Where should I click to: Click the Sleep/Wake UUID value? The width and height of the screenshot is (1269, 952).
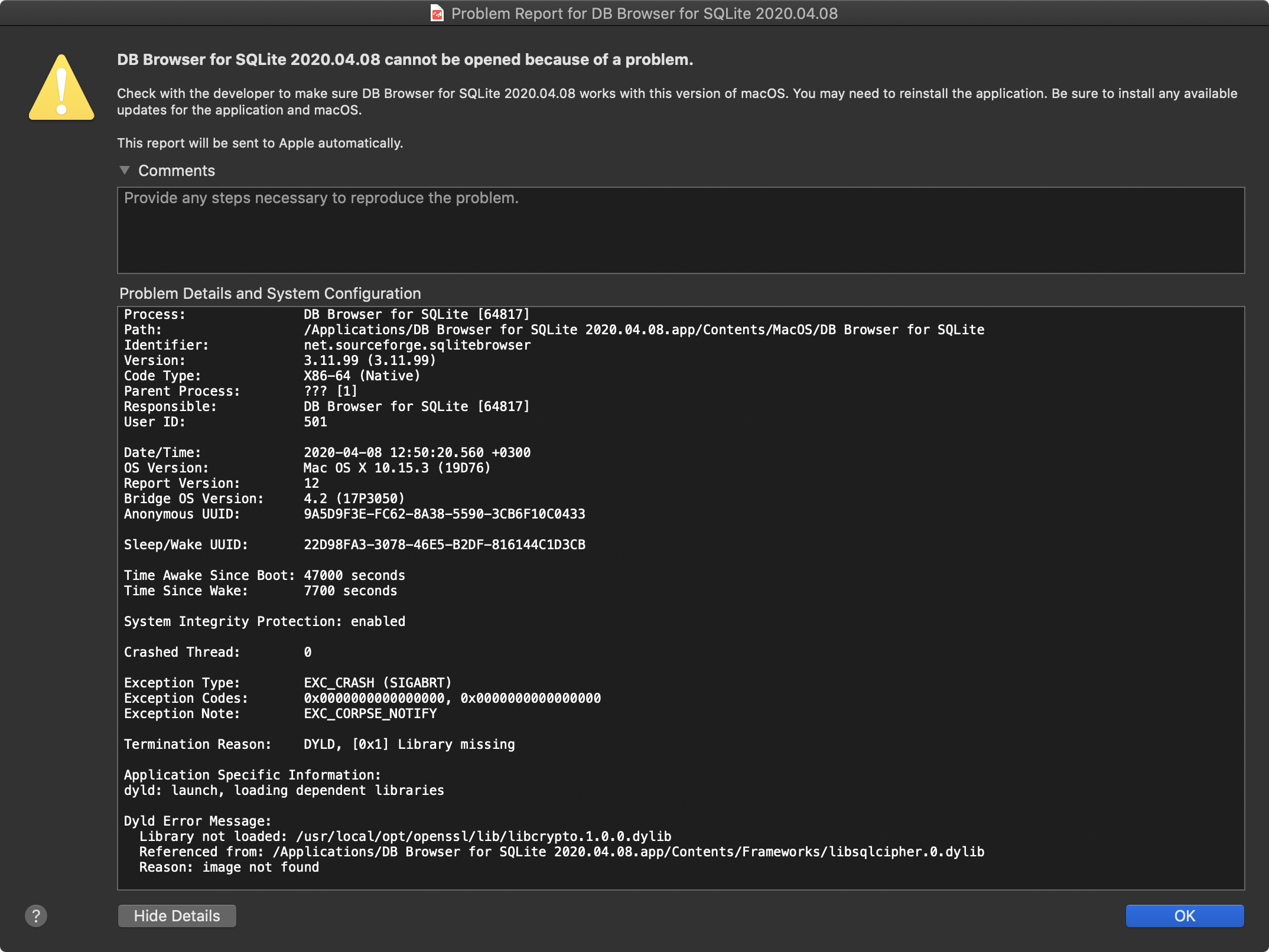(x=444, y=545)
